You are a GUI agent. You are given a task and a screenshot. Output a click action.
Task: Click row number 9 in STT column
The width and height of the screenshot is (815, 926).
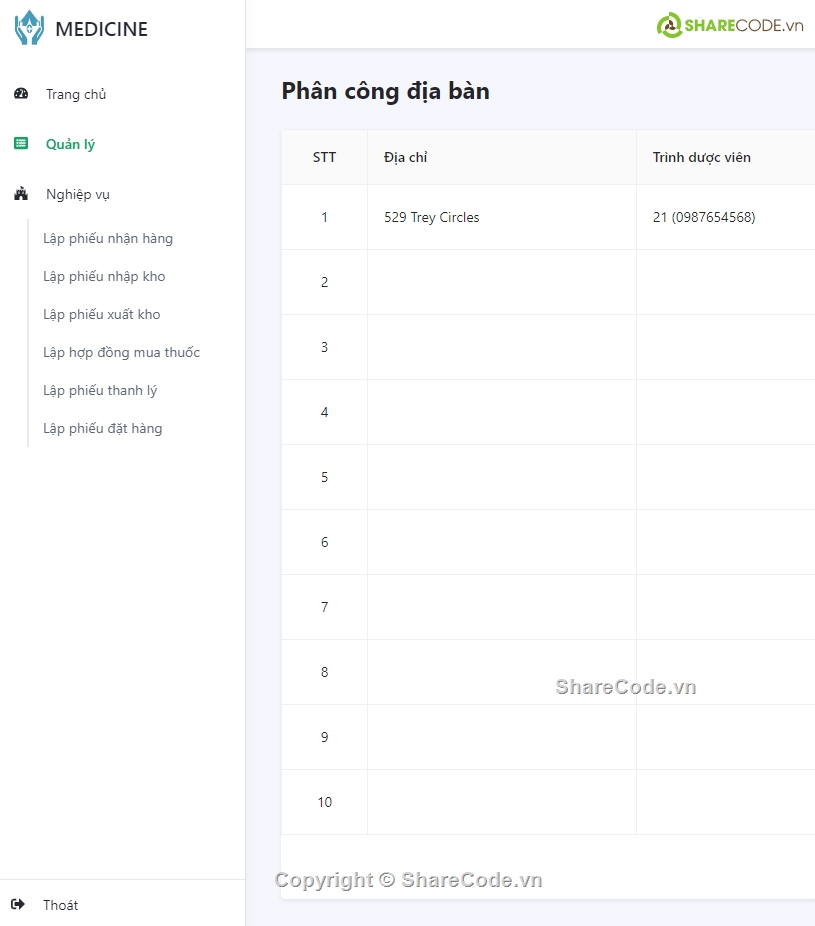pyautogui.click(x=324, y=737)
